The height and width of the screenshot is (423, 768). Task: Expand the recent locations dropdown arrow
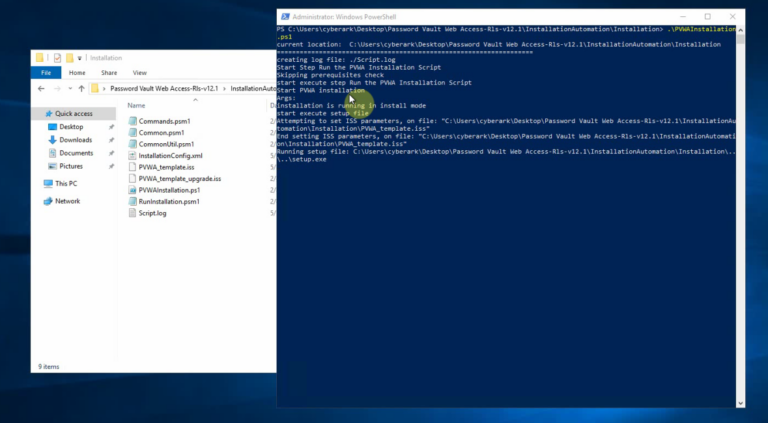coord(68,89)
